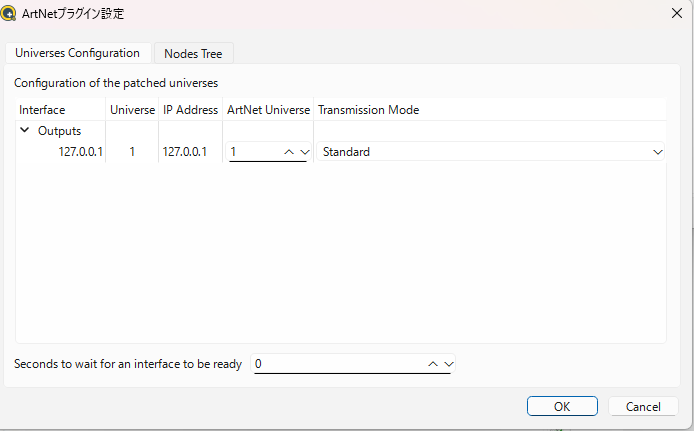Increase seconds to wait for interface

(433, 364)
